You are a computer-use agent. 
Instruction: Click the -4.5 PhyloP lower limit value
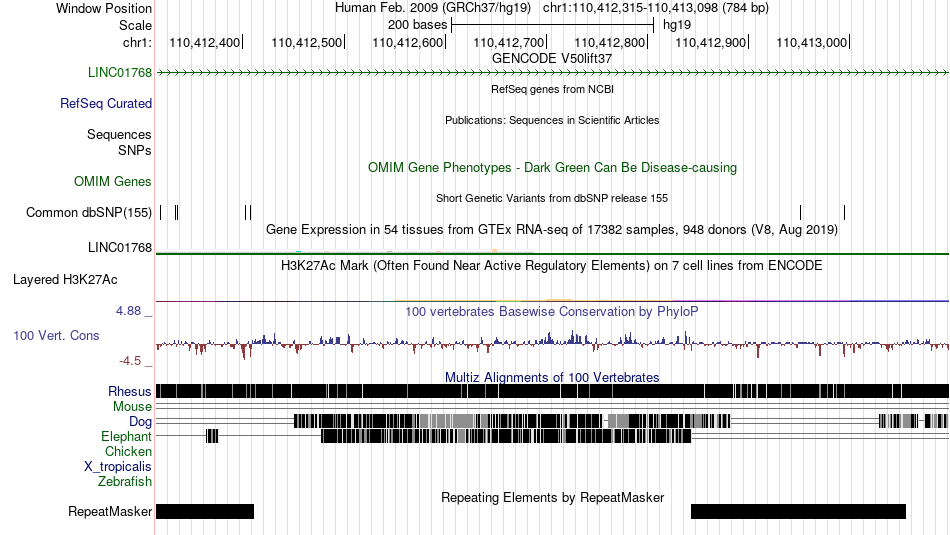tap(130, 361)
